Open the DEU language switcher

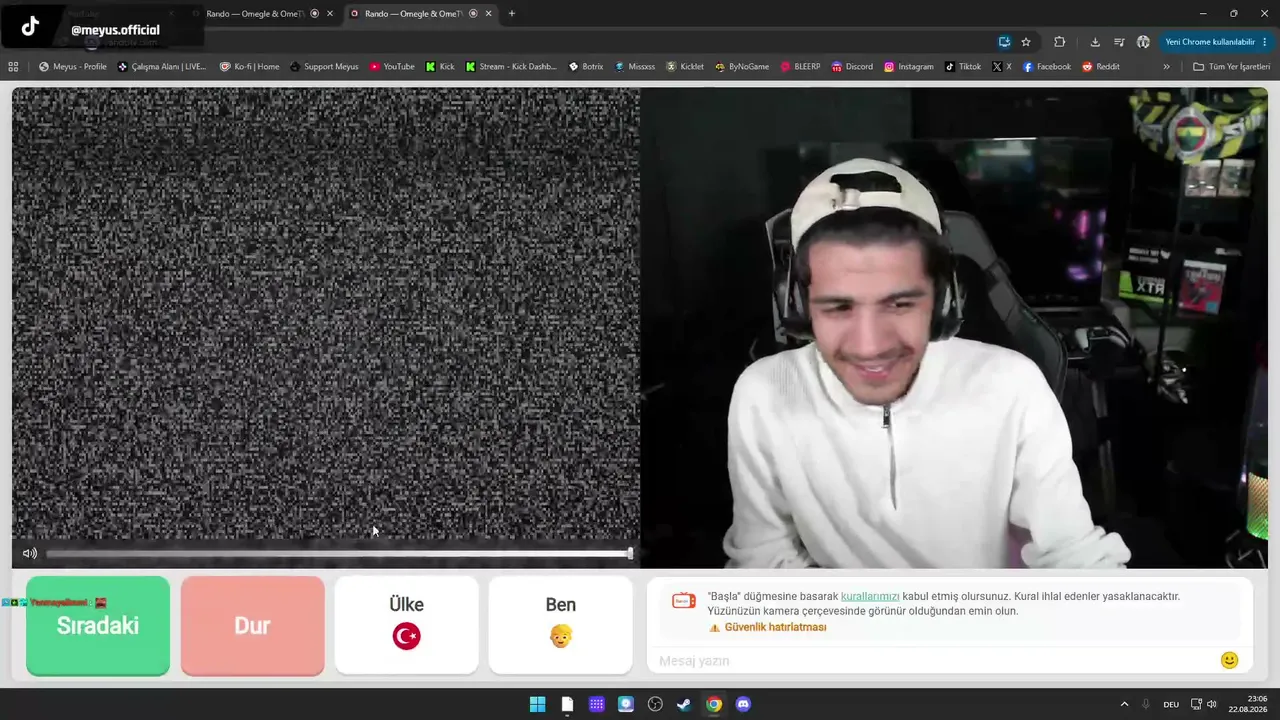pyautogui.click(x=1171, y=704)
